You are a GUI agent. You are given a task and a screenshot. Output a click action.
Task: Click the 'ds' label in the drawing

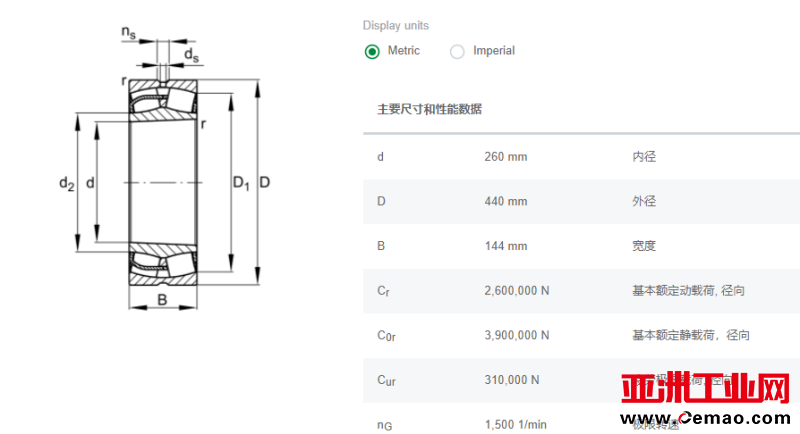(191, 55)
